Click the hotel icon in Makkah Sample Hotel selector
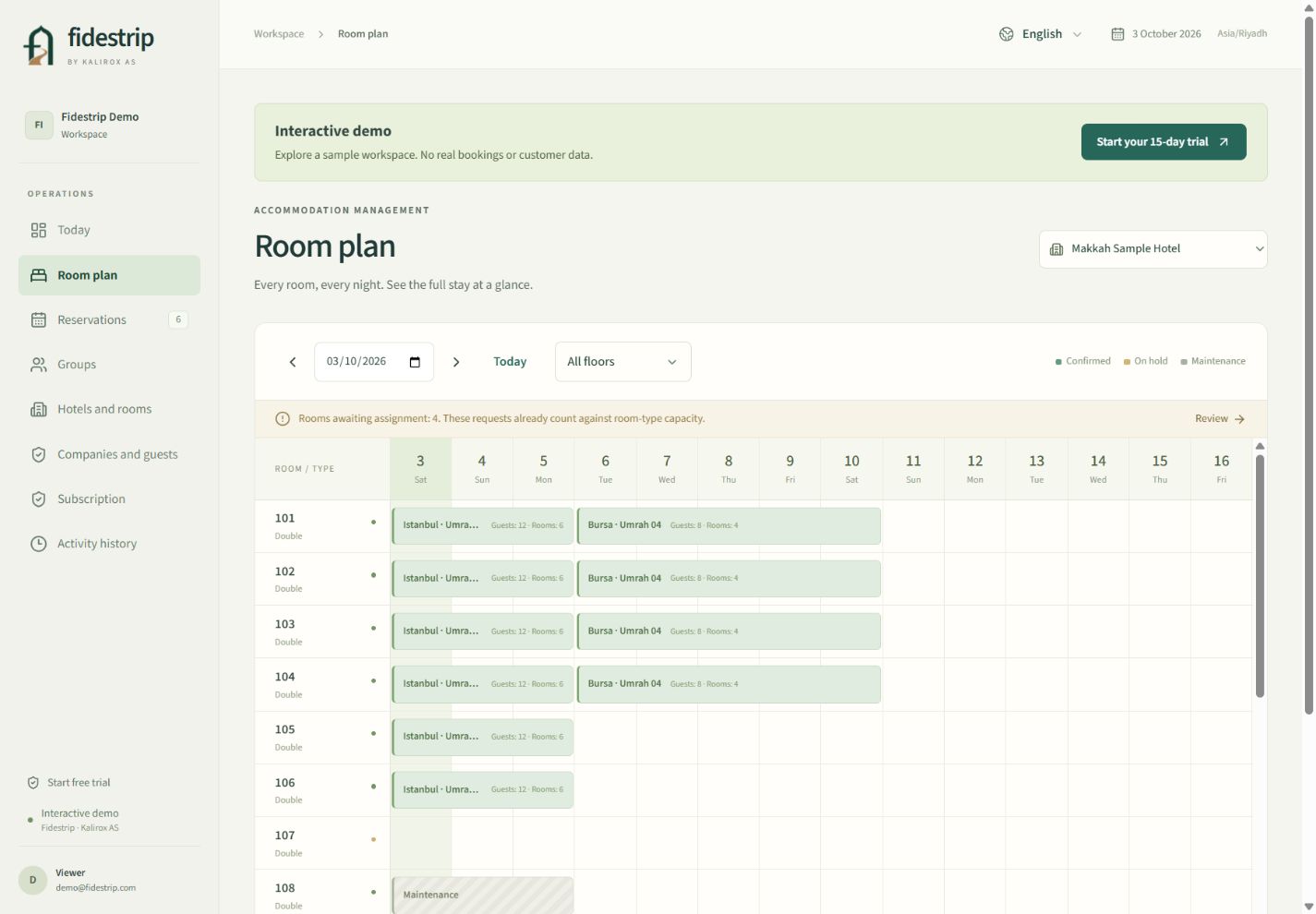The image size is (1316, 914). pyautogui.click(x=1056, y=249)
